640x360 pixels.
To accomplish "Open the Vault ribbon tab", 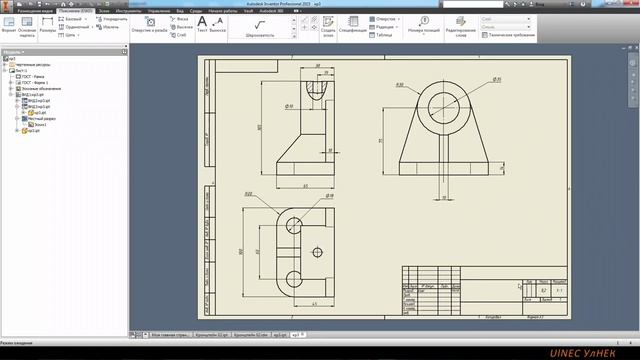I will pyautogui.click(x=248, y=11).
